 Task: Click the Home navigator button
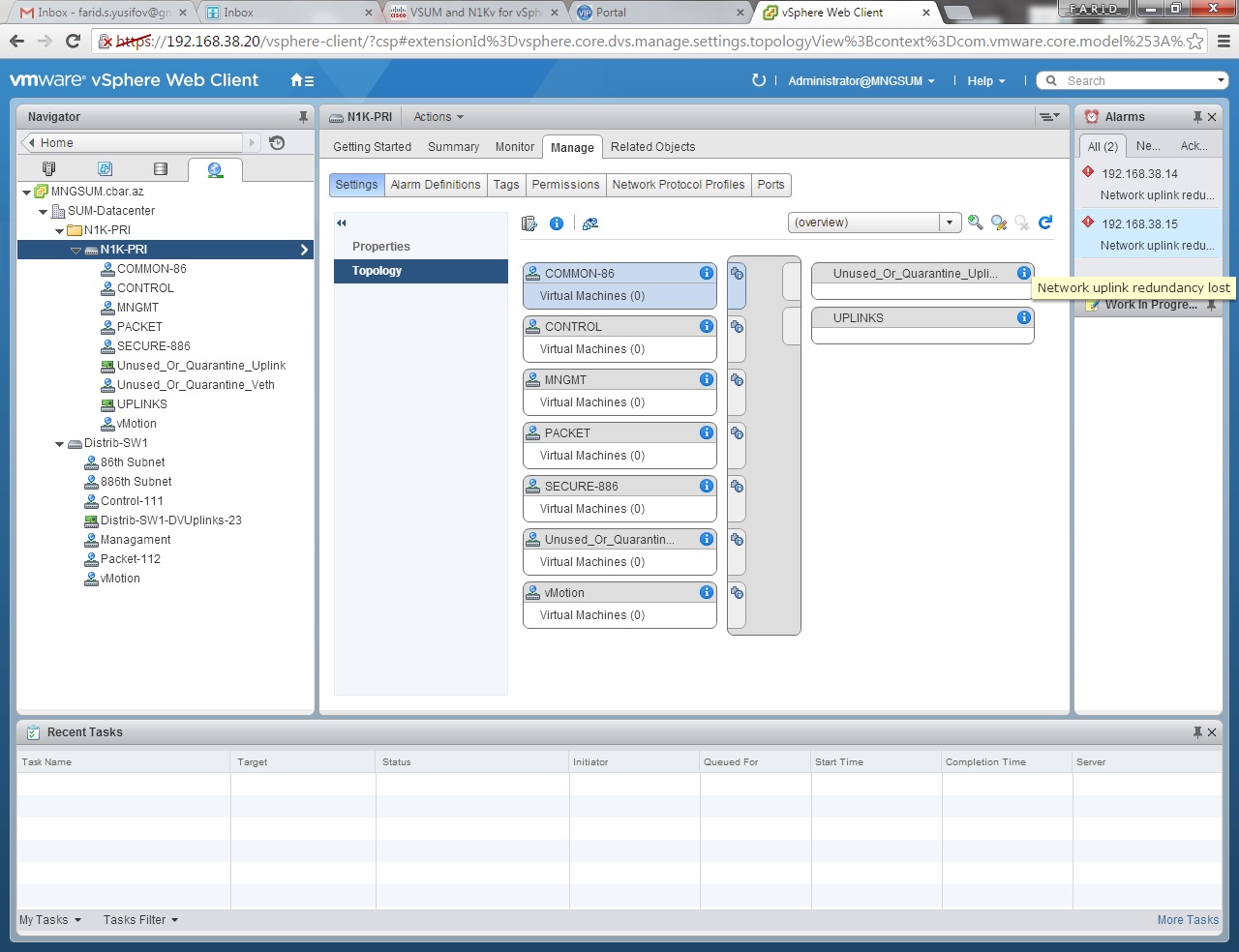131,142
